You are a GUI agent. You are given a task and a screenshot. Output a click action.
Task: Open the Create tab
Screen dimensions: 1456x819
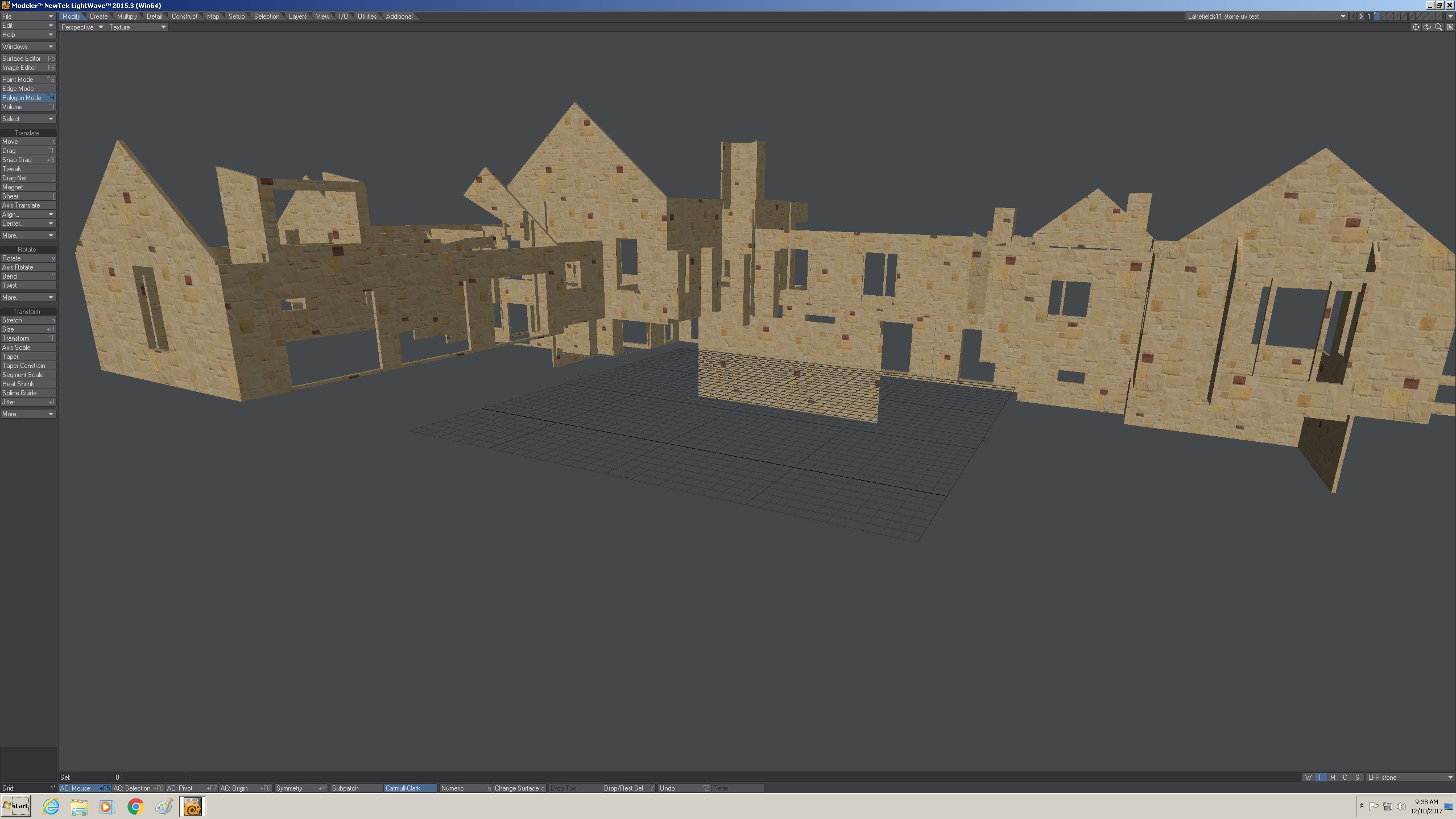[x=98, y=16]
